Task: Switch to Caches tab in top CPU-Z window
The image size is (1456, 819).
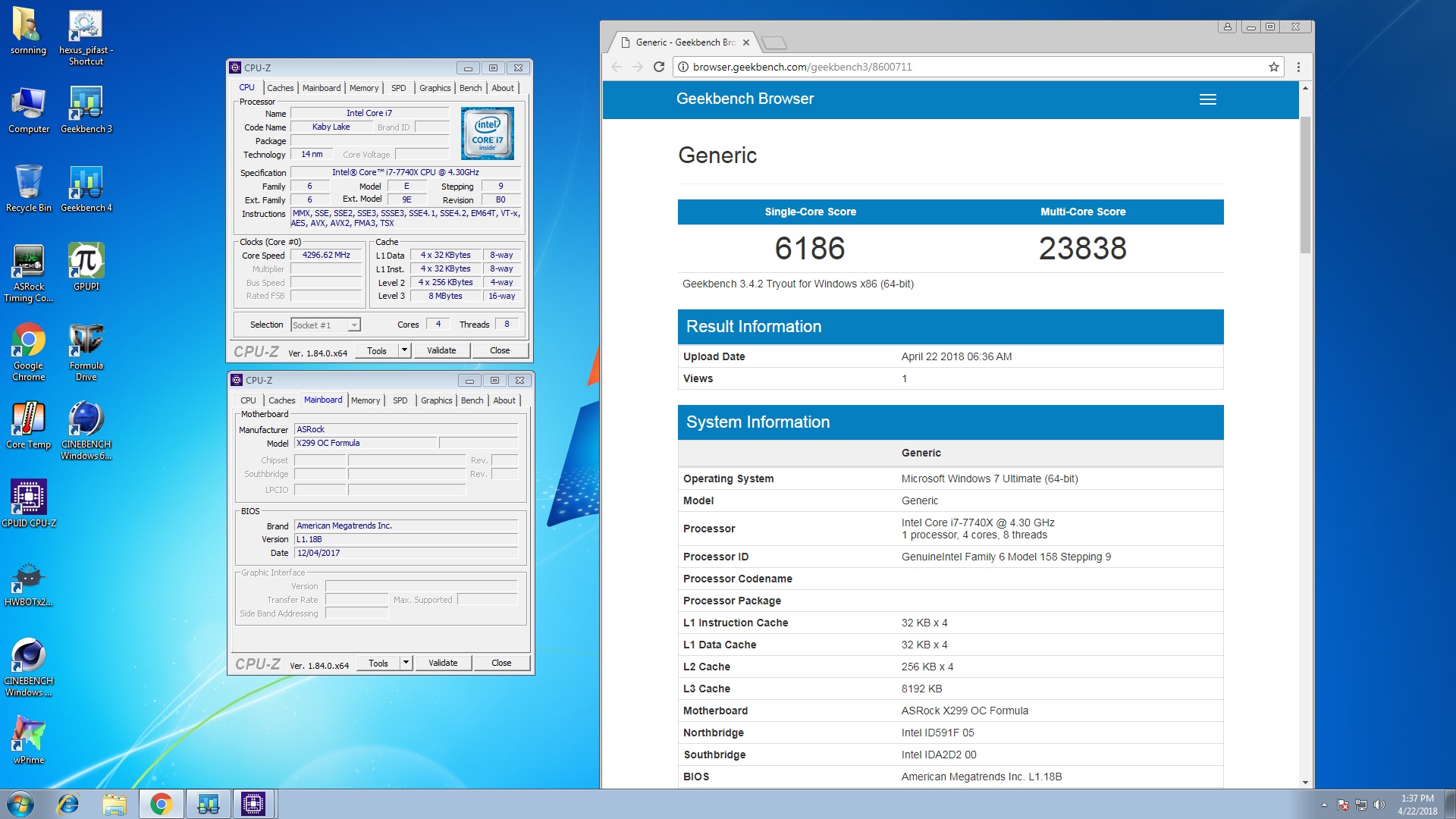Action: coord(280,88)
